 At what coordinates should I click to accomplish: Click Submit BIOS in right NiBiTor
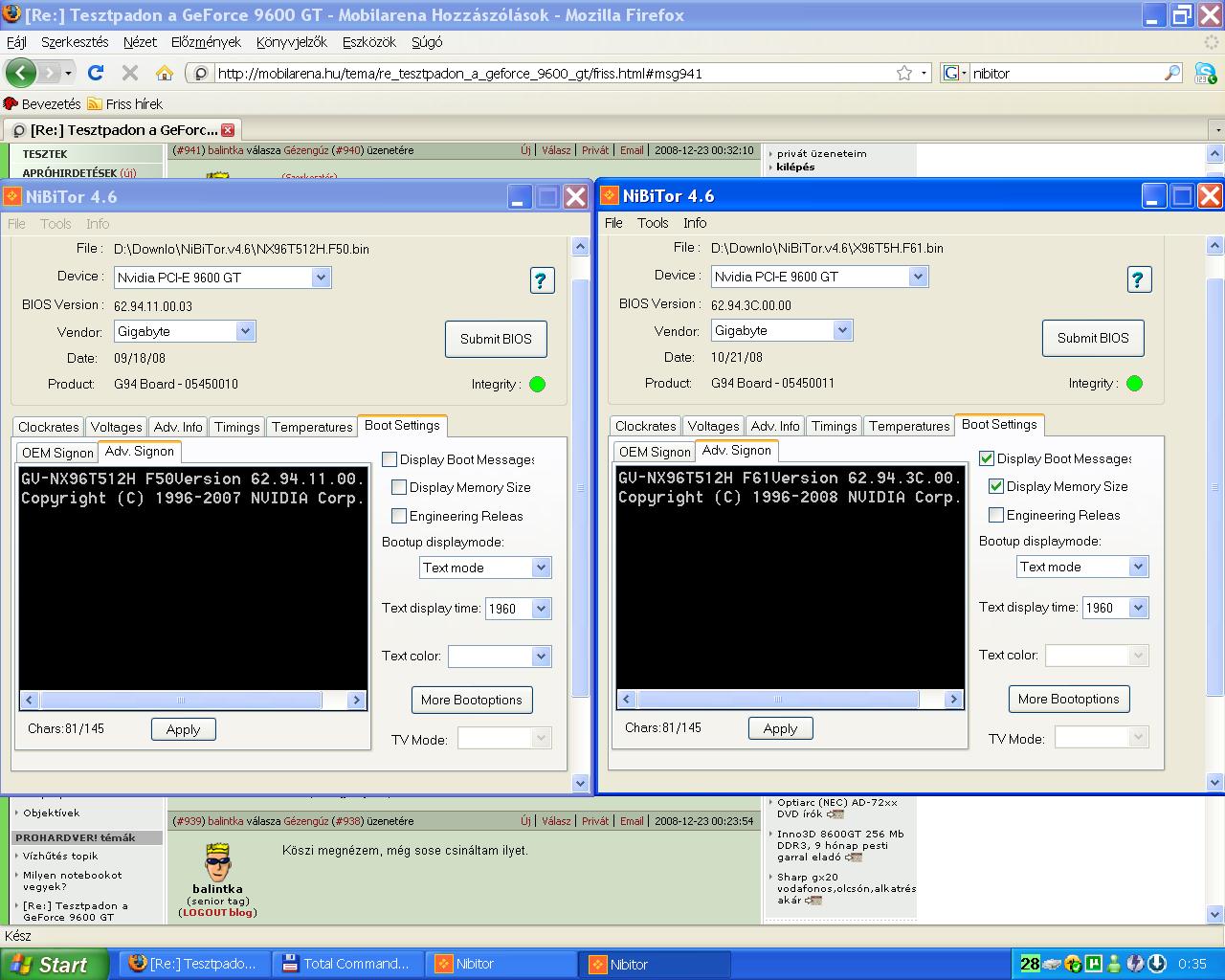pos(1093,338)
